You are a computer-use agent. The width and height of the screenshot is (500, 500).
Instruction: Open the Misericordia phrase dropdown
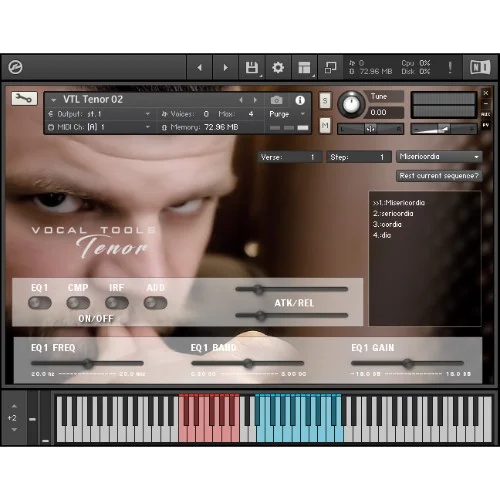tap(439, 156)
